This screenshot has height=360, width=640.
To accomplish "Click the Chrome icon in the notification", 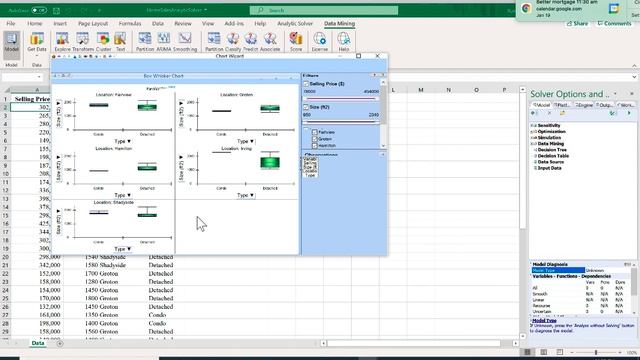I will tap(526, 9).
